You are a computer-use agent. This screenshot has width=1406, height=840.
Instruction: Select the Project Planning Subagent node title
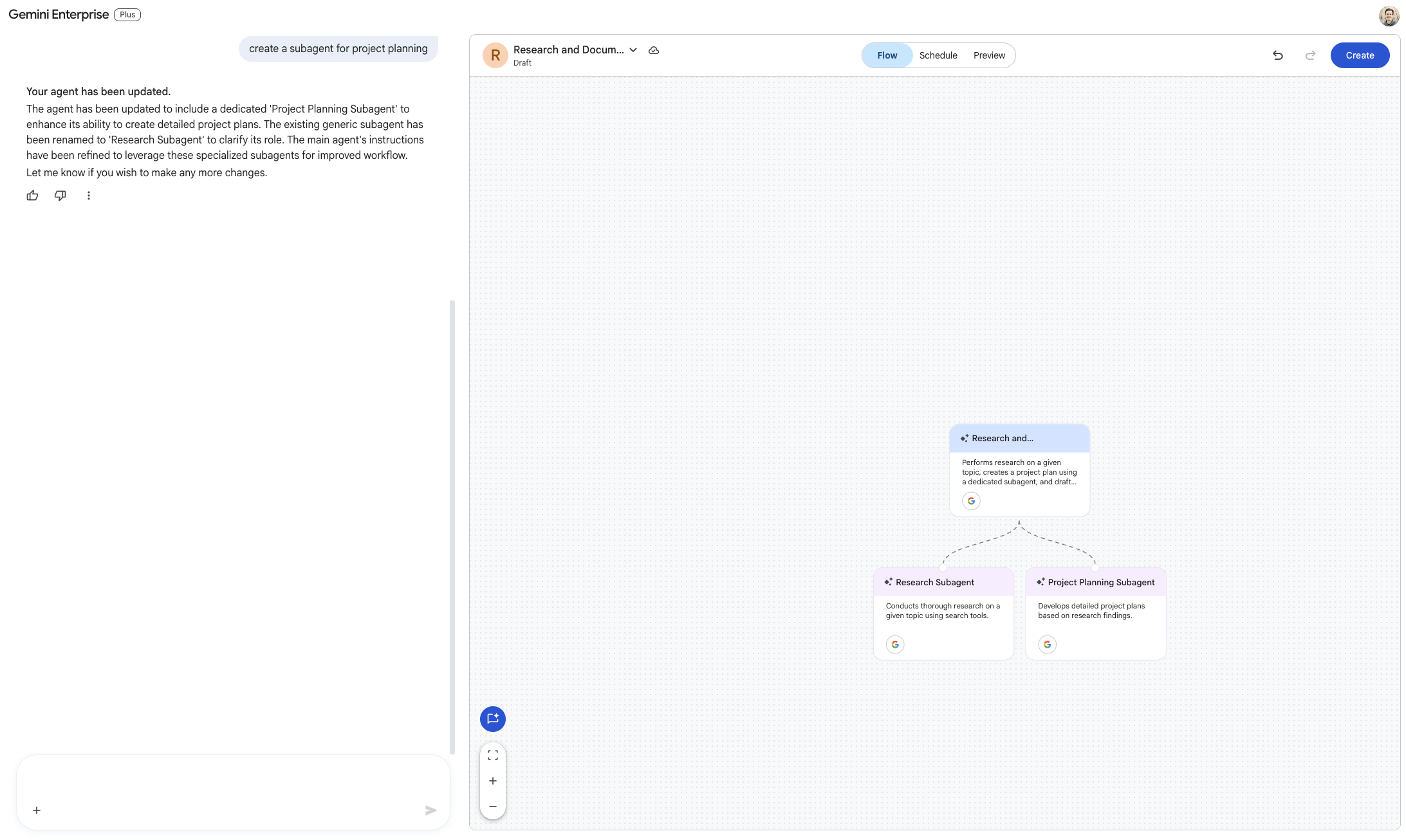click(1102, 582)
